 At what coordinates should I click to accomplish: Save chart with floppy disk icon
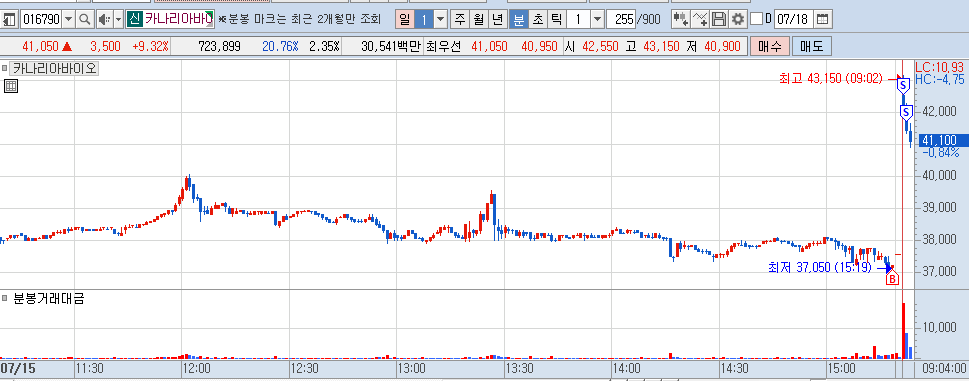pos(718,20)
